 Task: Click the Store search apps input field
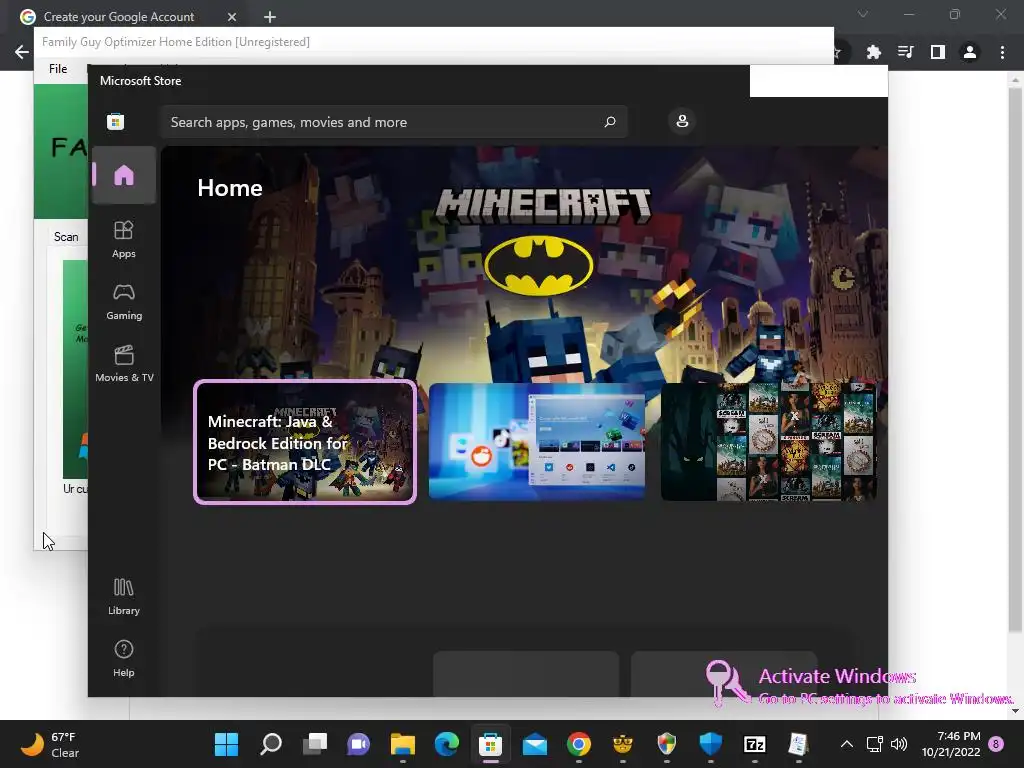(x=394, y=122)
